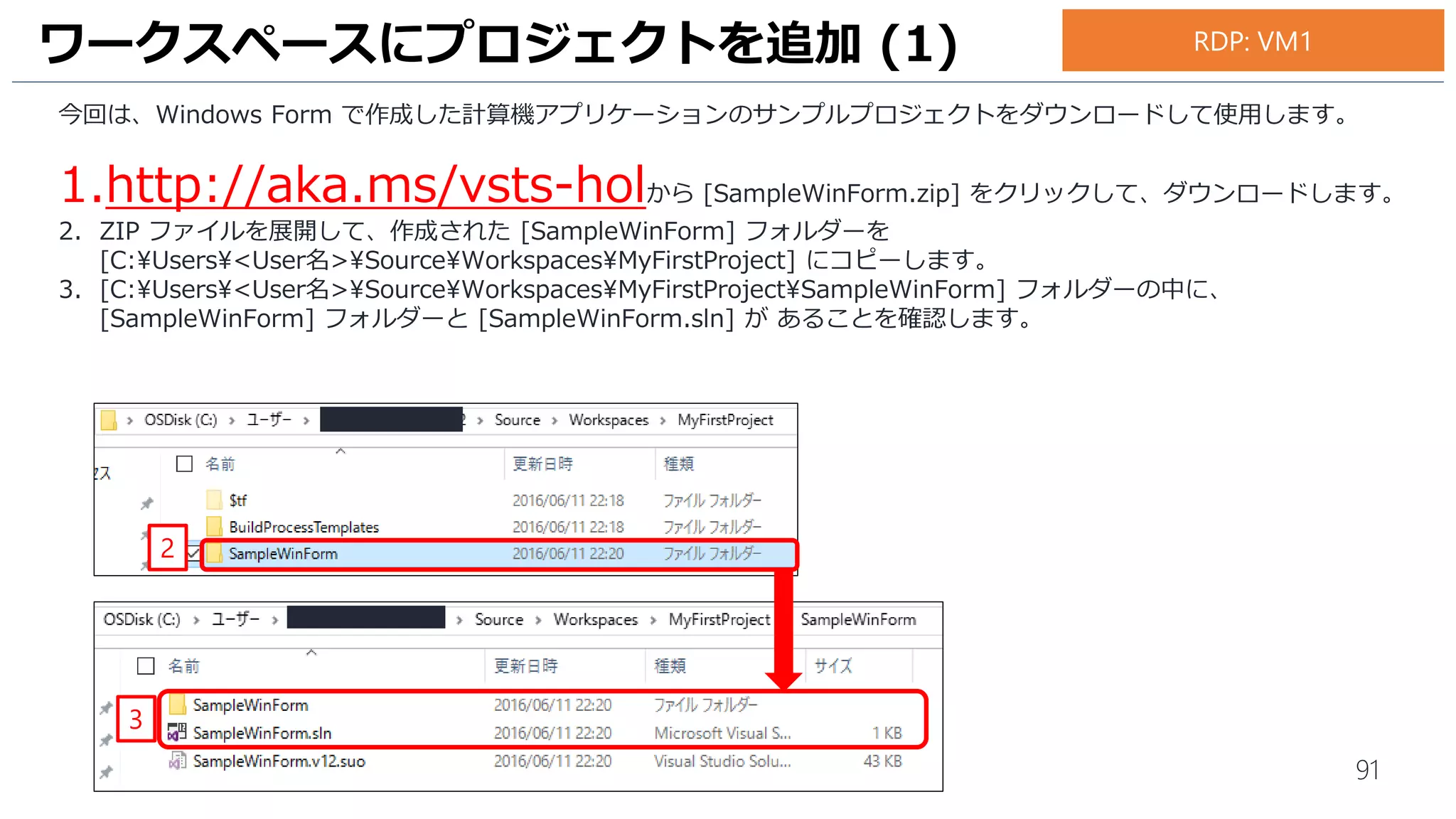Click the SampleWinForm.v12.suo file icon
This screenshot has height=819, width=1456.
(177, 761)
